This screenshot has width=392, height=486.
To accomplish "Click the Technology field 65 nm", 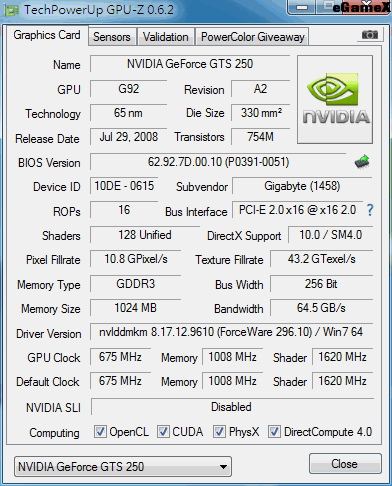I will pos(128,113).
